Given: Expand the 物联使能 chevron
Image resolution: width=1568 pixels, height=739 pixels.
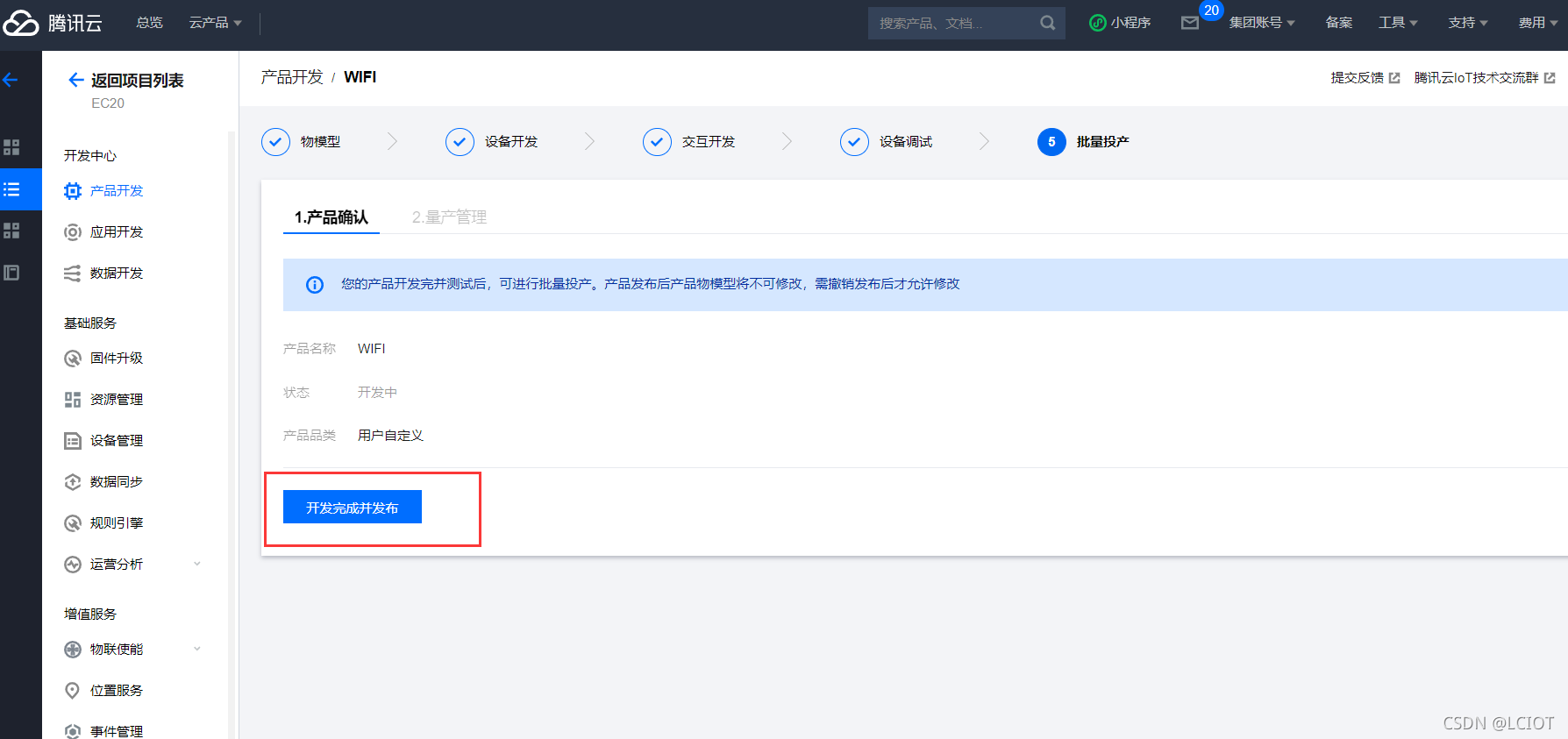Looking at the screenshot, I should click(x=197, y=649).
